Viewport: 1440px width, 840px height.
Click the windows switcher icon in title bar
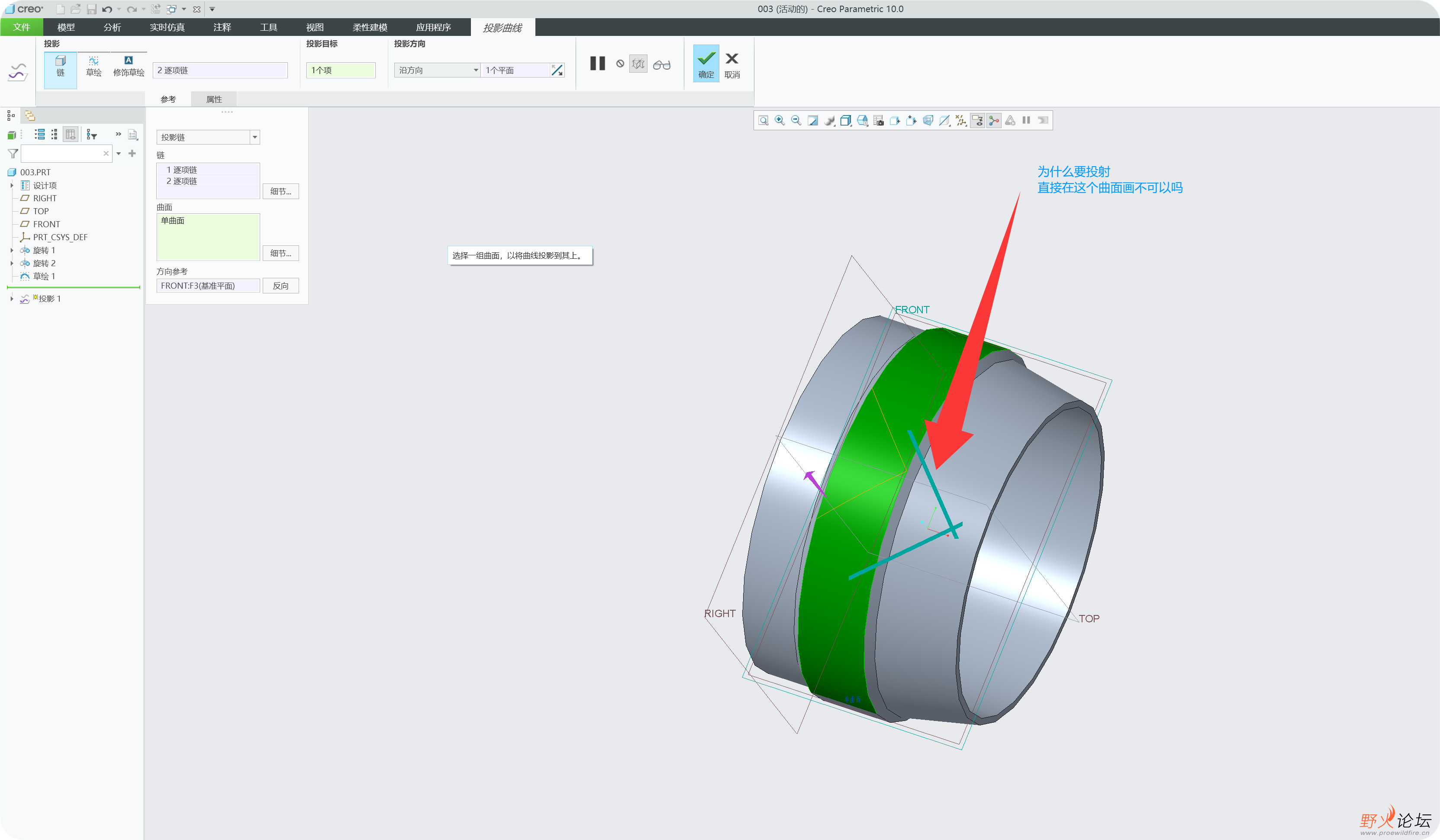click(171, 9)
